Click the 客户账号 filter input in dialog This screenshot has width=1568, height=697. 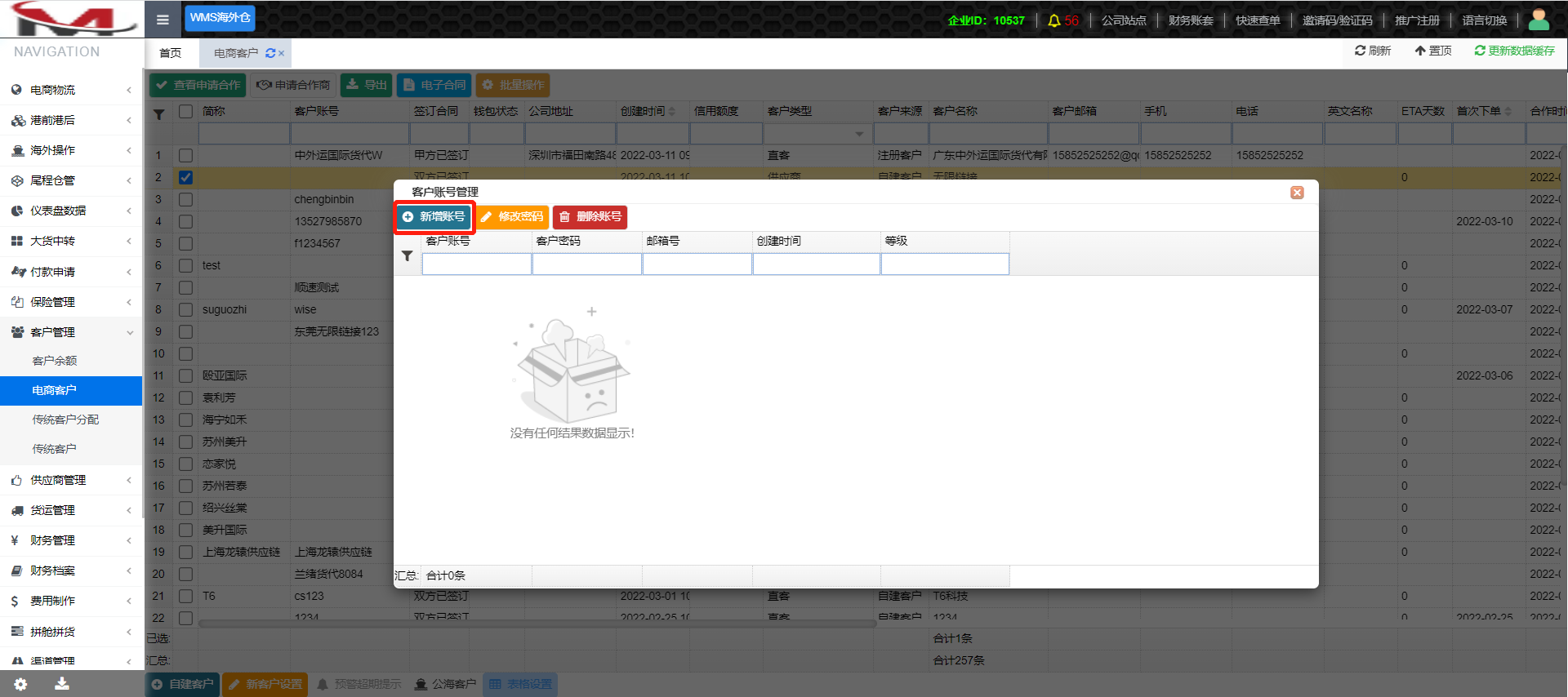click(477, 264)
